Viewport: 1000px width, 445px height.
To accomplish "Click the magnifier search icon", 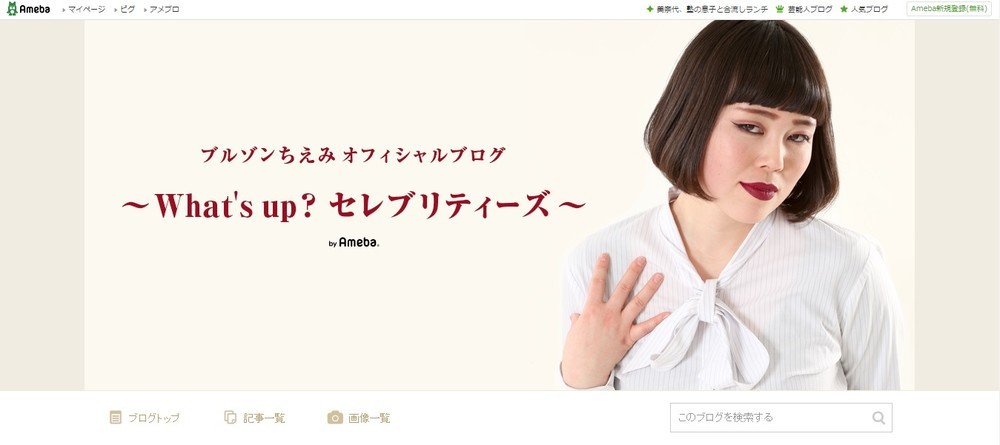I will pos(879,418).
